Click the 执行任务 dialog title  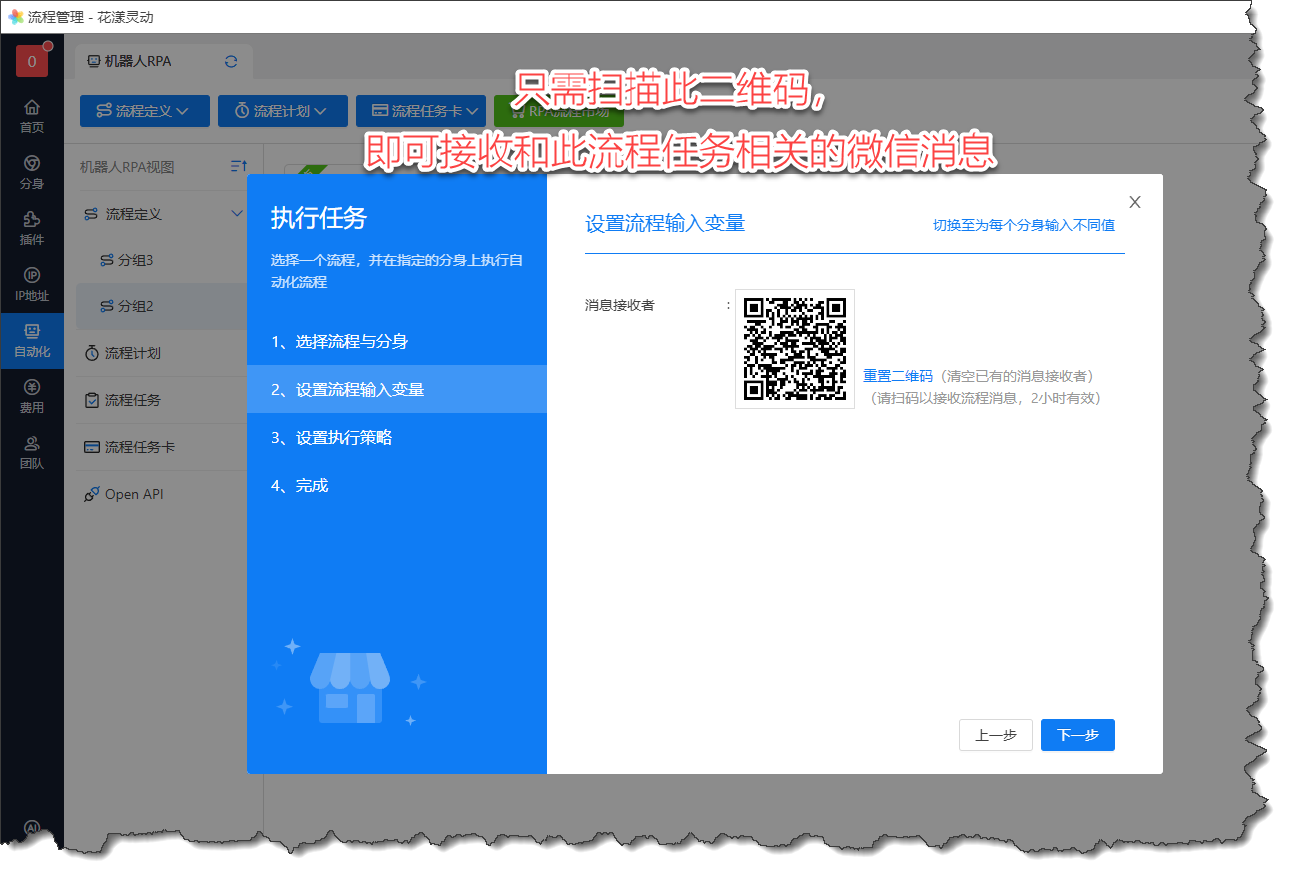click(x=319, y=219)
